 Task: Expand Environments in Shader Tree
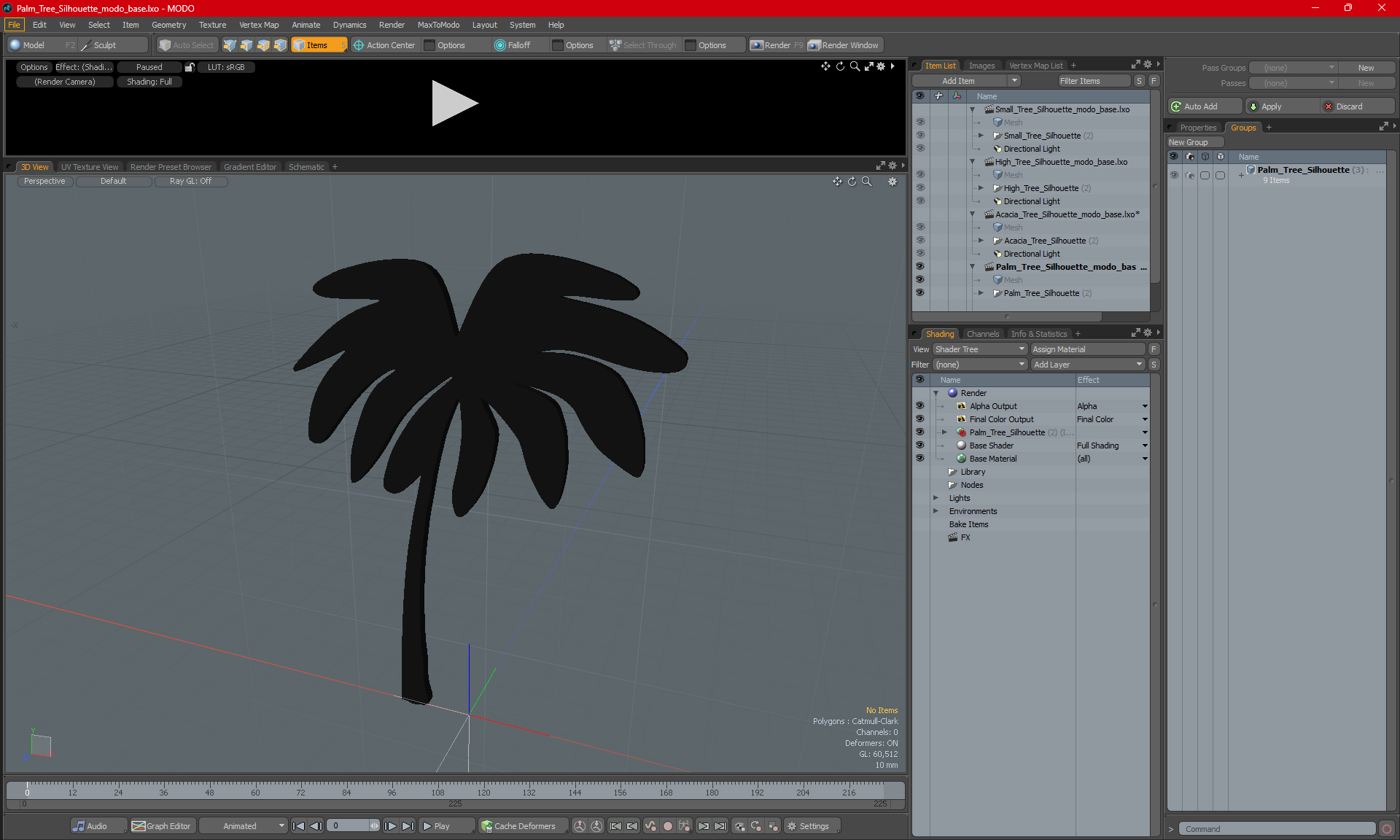[x=936, y=511]
